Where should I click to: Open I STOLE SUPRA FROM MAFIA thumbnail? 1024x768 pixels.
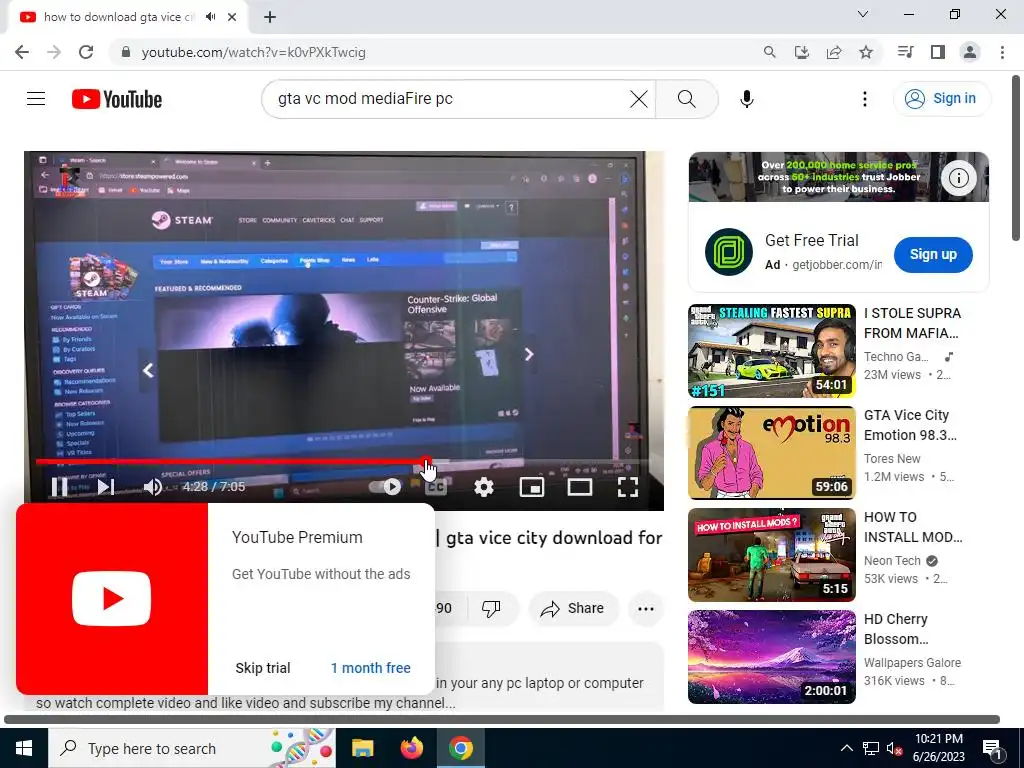coord(772,351)
